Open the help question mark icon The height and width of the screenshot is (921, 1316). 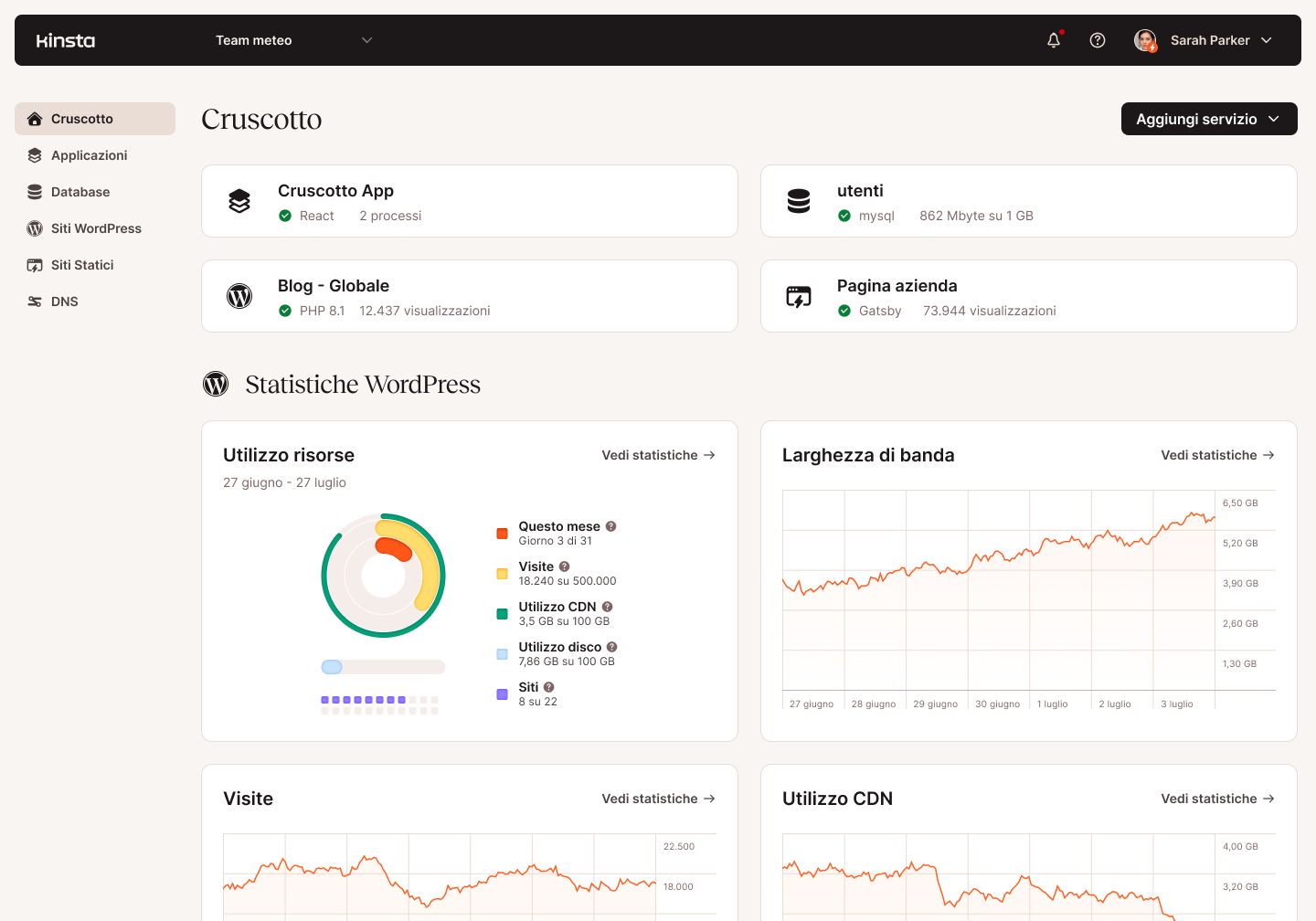click(x=1098, y=40)
